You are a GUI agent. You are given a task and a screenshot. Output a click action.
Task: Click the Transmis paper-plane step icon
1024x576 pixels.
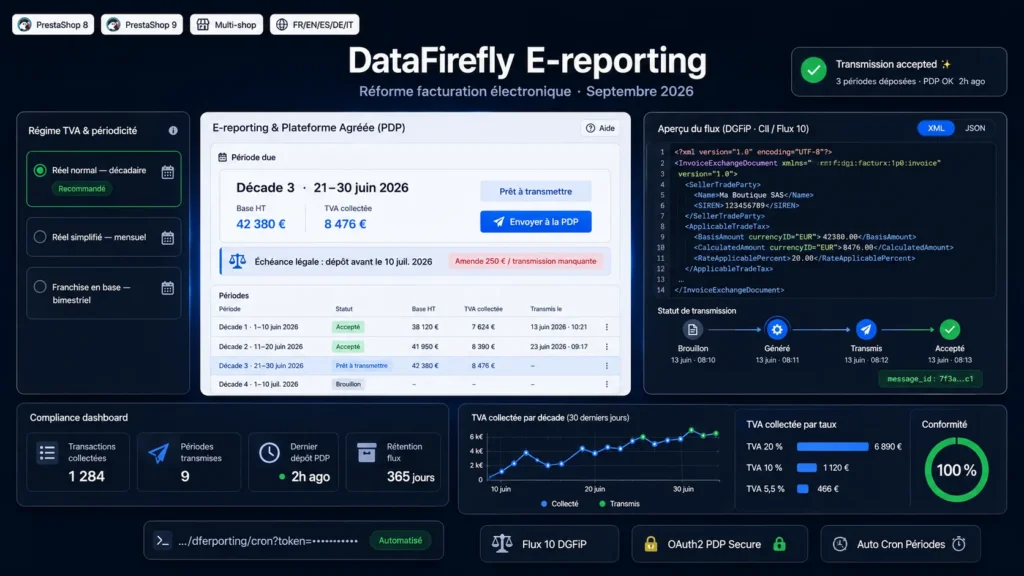pyautogui.click(x=866, y=330)
